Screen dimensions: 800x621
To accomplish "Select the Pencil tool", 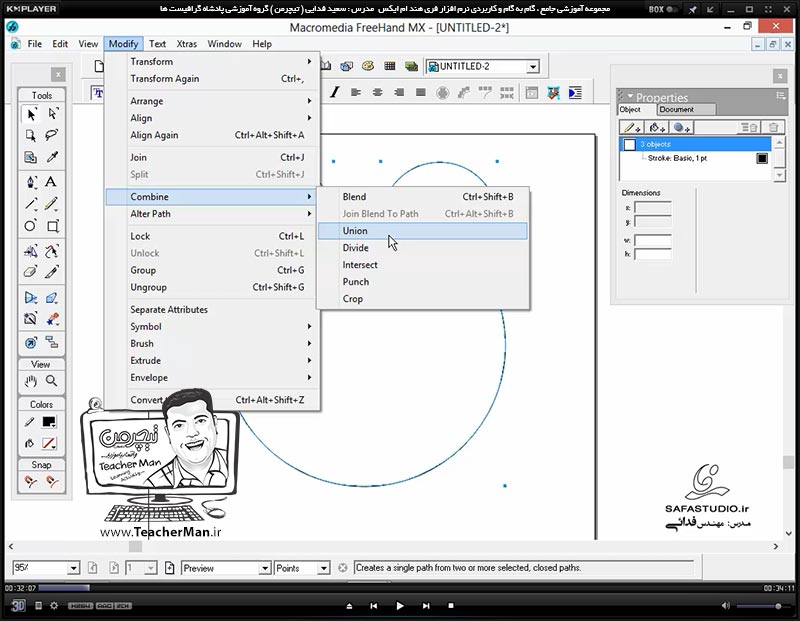I will [x=51, y=204].
